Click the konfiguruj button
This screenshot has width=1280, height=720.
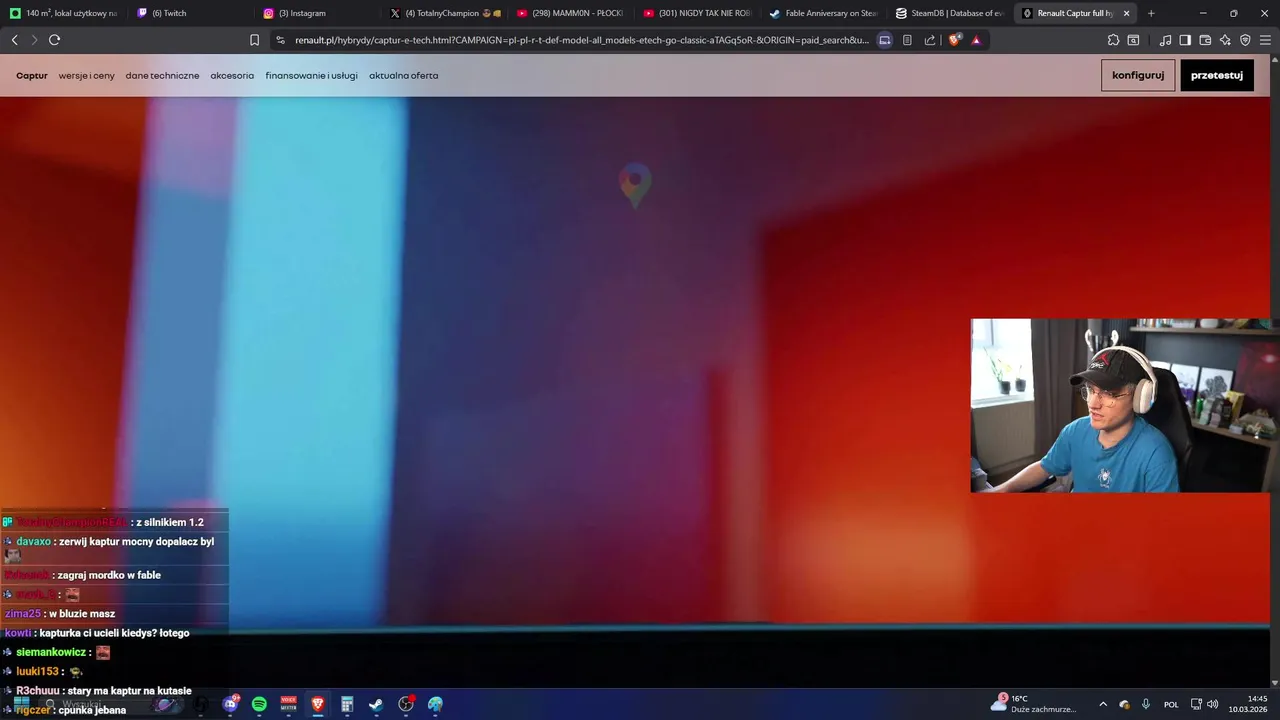point(1138,75)
